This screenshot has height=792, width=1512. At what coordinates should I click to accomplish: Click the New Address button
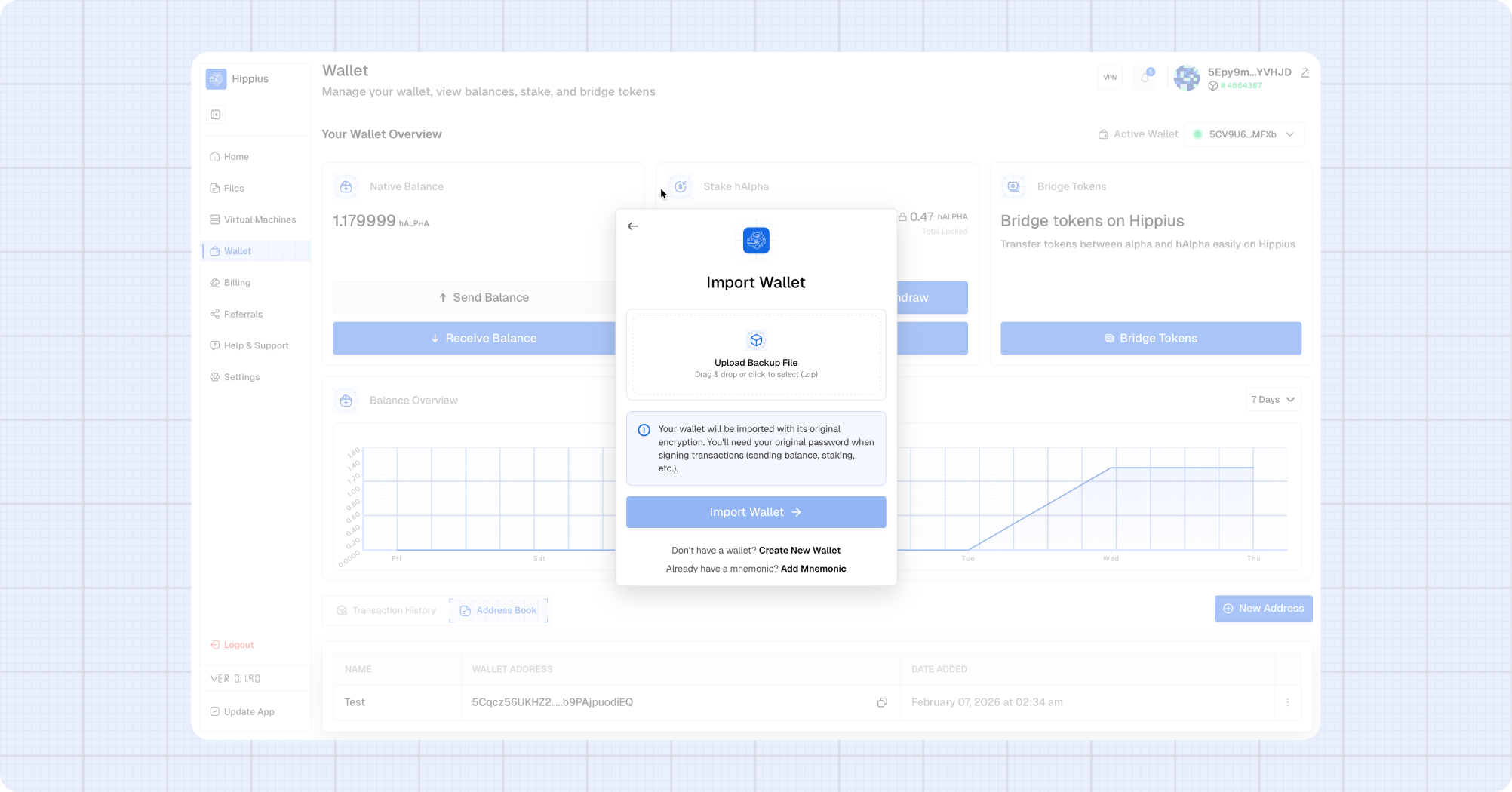tap(1263, 609)
